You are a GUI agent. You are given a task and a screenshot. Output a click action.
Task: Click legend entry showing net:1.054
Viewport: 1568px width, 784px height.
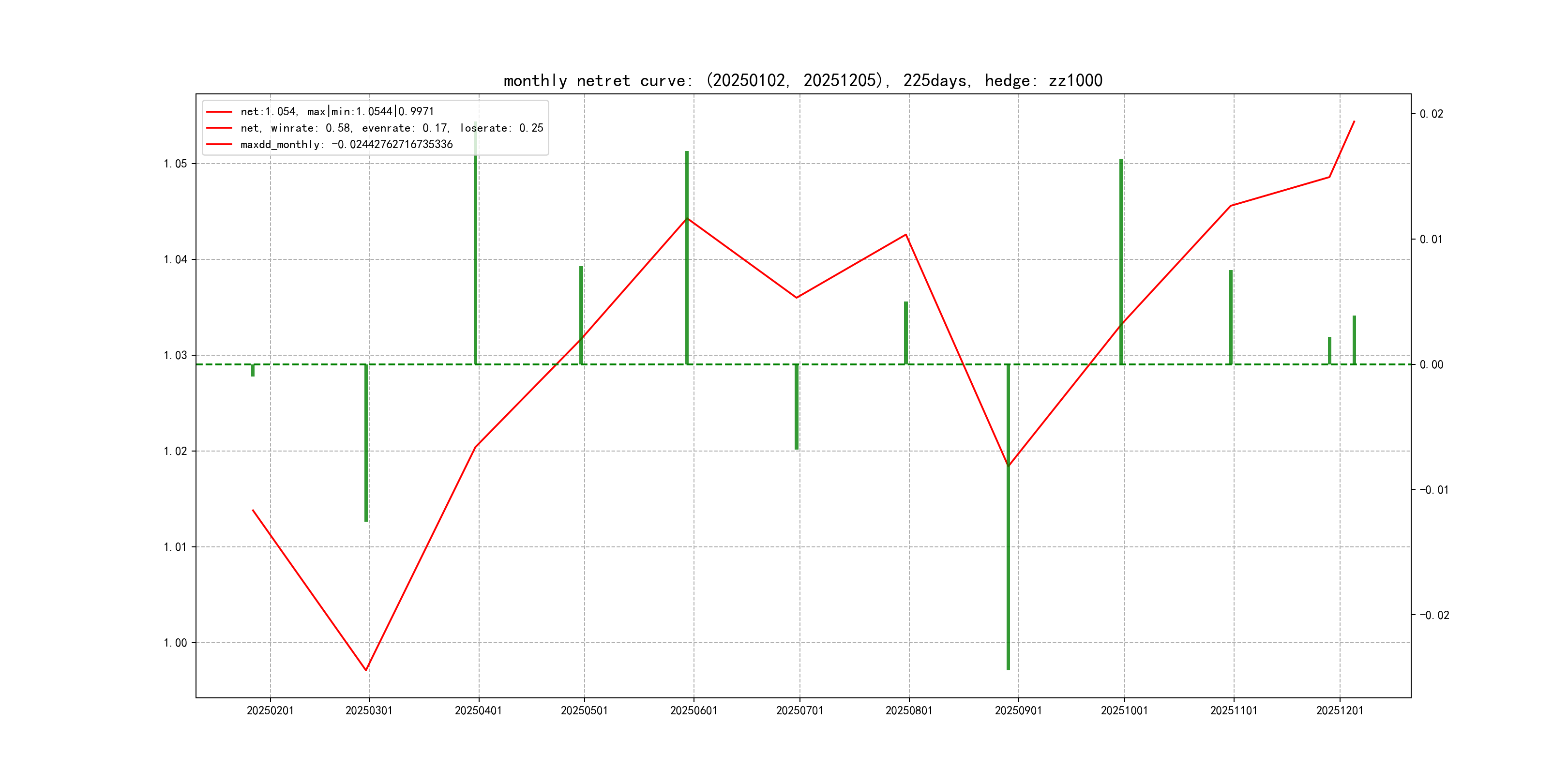pos(337,111)
